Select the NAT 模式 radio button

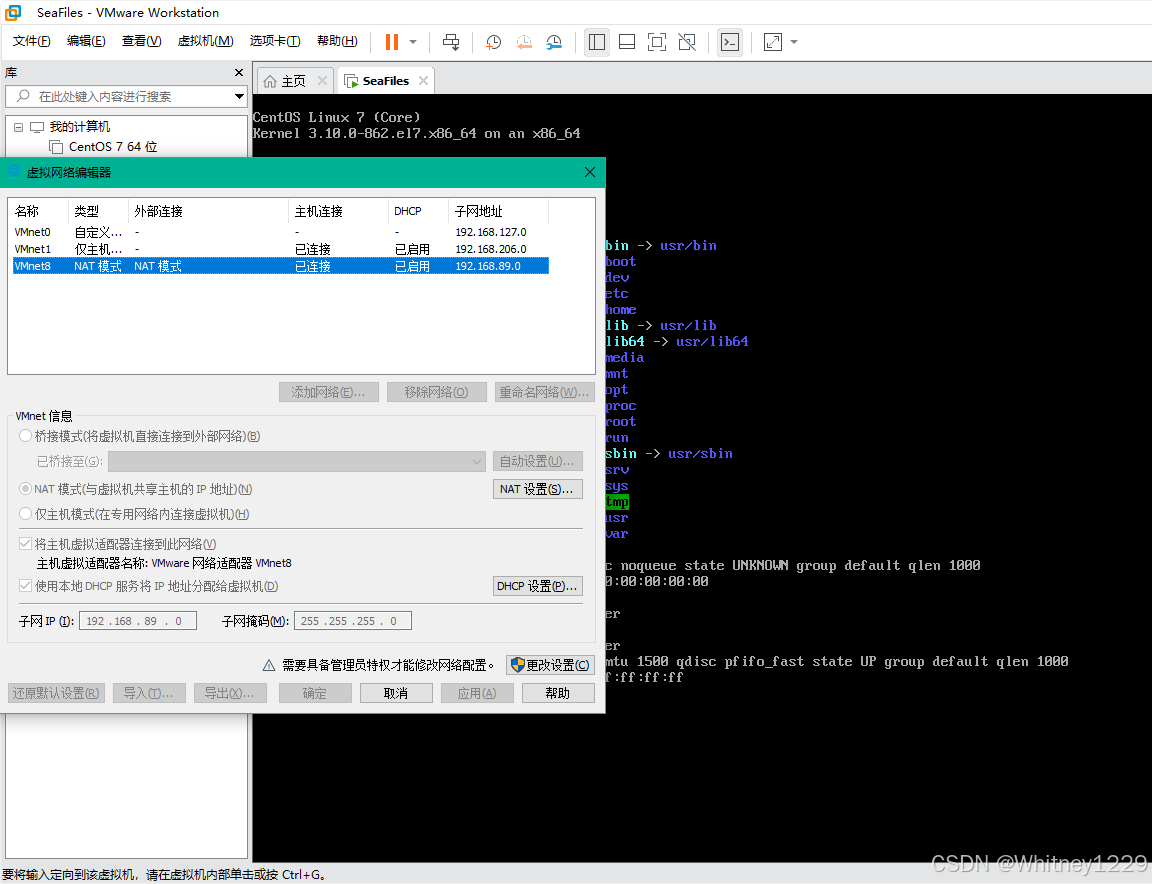[x=25, y=489]
